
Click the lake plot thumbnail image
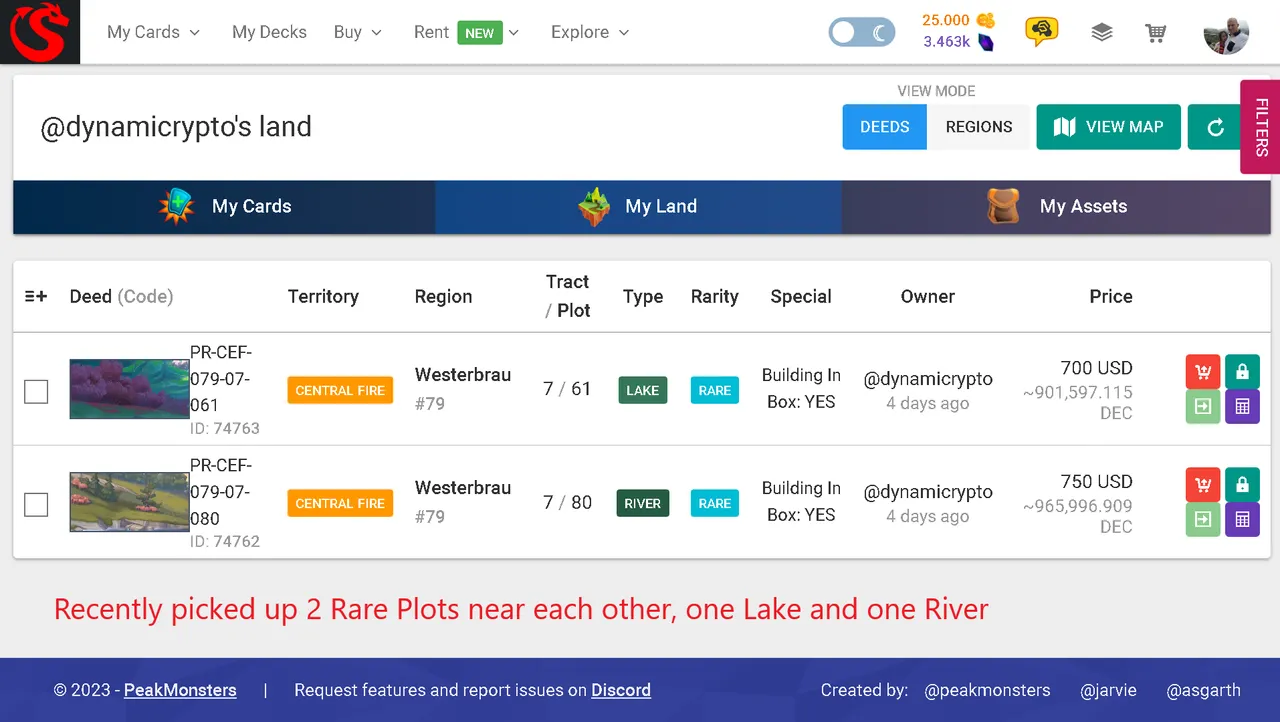129,389
